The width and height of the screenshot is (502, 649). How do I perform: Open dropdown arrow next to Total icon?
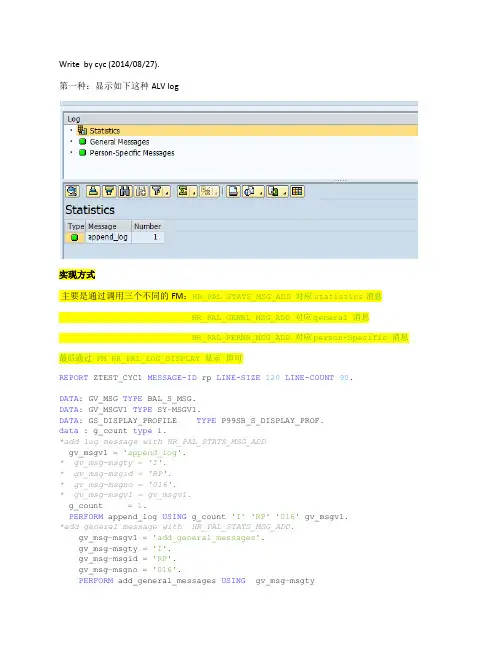pyautogui.click(x=194, y=192)
